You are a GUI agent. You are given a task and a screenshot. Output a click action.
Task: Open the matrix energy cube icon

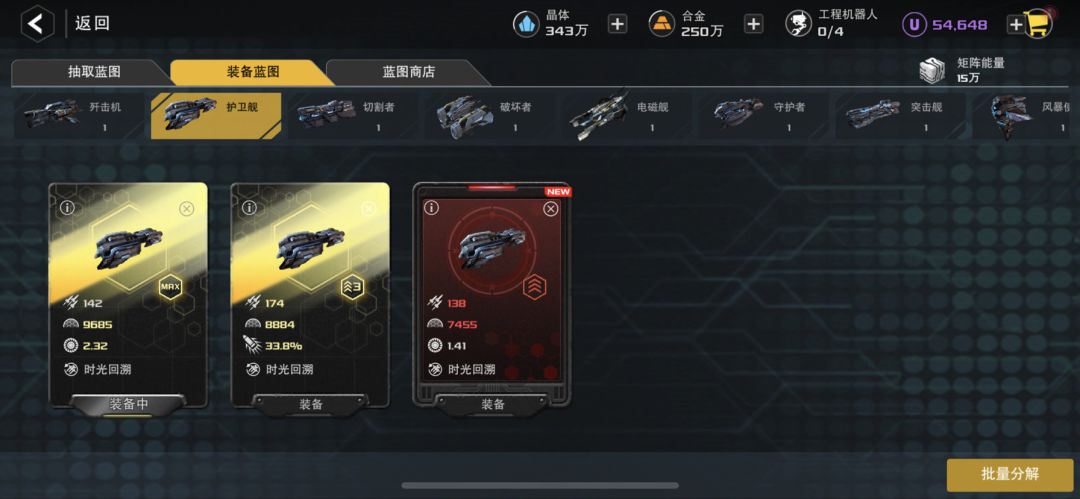point(933,70)
